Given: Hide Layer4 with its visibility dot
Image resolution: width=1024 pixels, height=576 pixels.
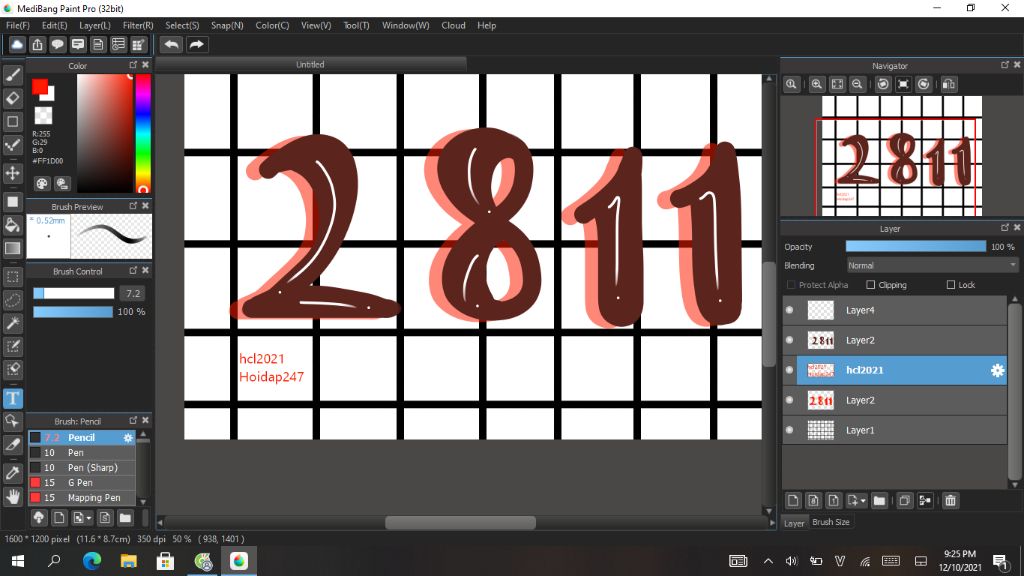Looking at the screenshot, I should (790, 310).
